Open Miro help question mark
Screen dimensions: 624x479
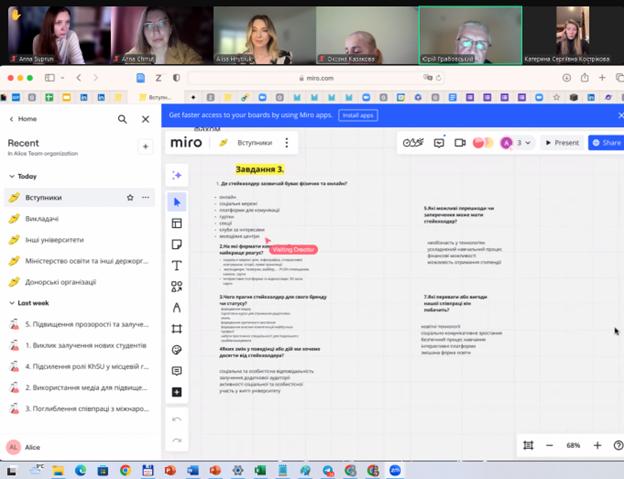618,445
